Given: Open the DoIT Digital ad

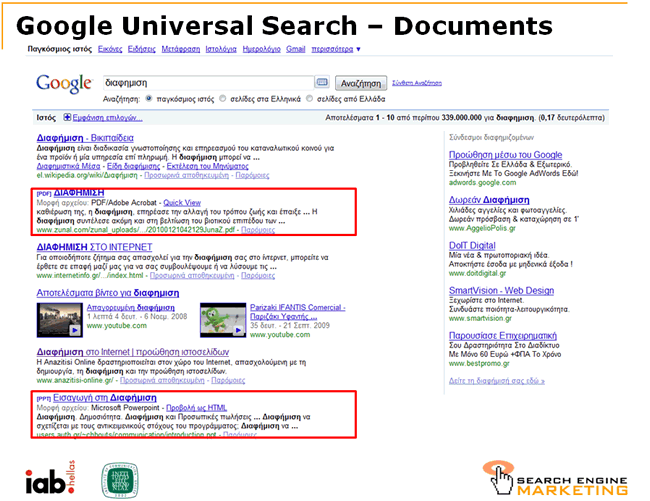Looking at the screenshot, I should click(472, 245).
